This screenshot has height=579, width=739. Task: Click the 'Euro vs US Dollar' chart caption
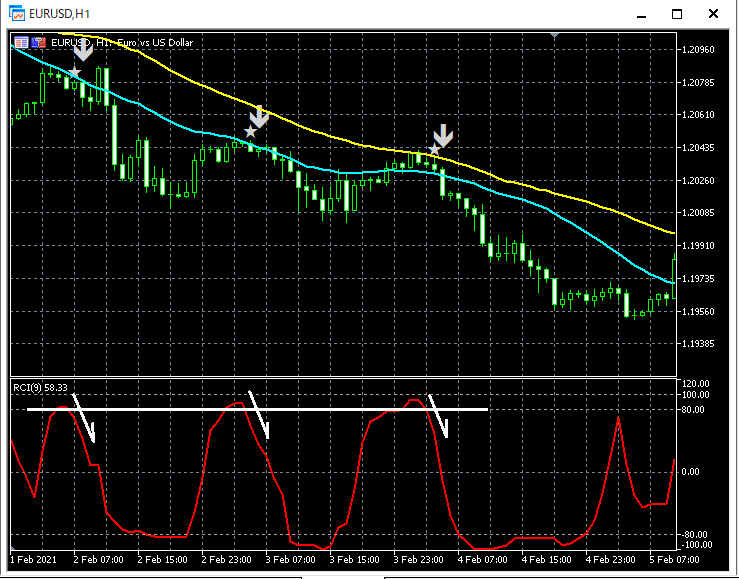click(155, 42)
